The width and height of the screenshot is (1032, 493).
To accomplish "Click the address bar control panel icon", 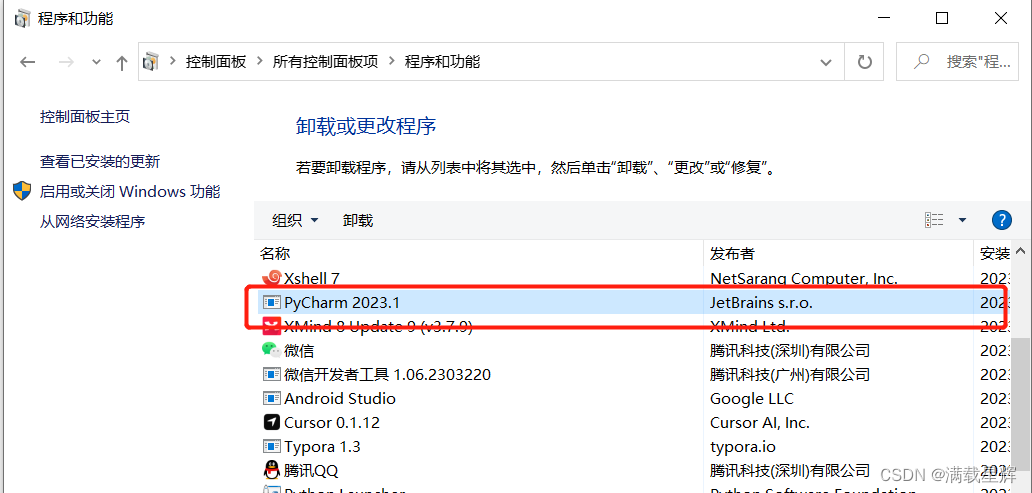I will [151, 62].
